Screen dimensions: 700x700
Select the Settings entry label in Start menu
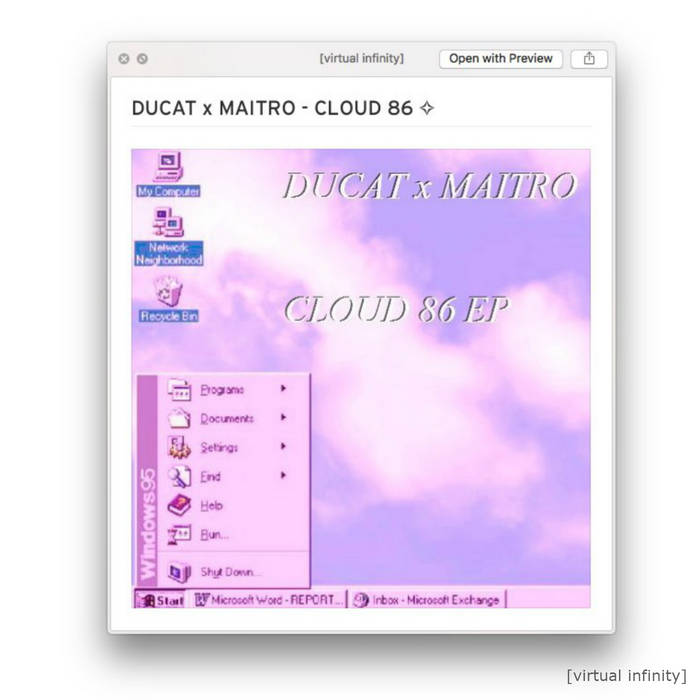219,447
